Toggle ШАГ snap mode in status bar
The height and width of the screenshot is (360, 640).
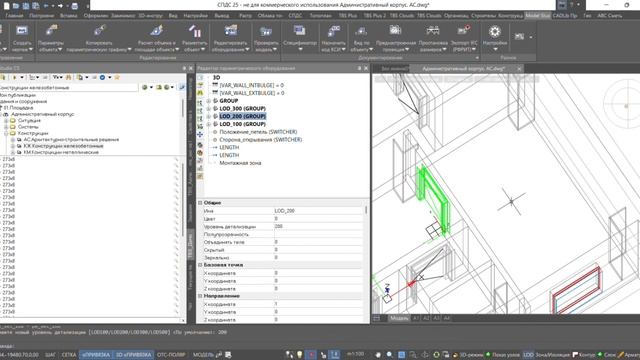tap(50, 355)
